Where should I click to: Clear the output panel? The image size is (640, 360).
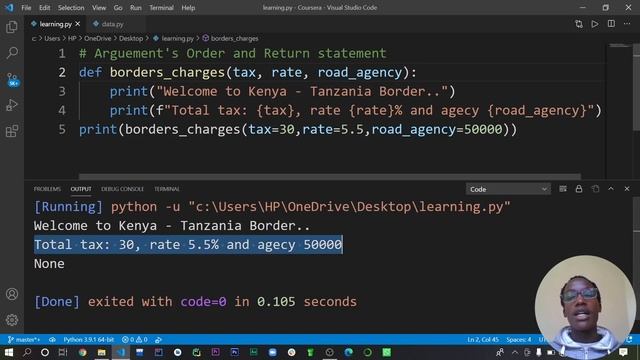click(x=563, y=189)
